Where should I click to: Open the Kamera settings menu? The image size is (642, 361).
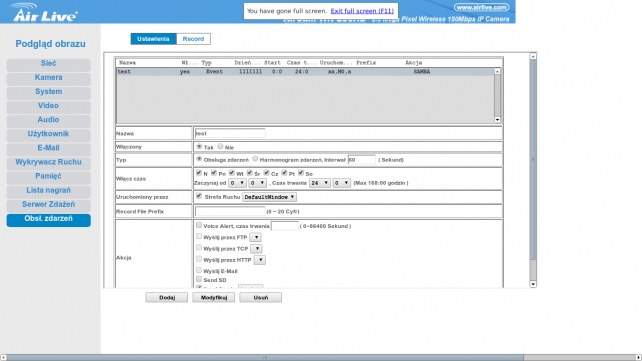(48, 78)
